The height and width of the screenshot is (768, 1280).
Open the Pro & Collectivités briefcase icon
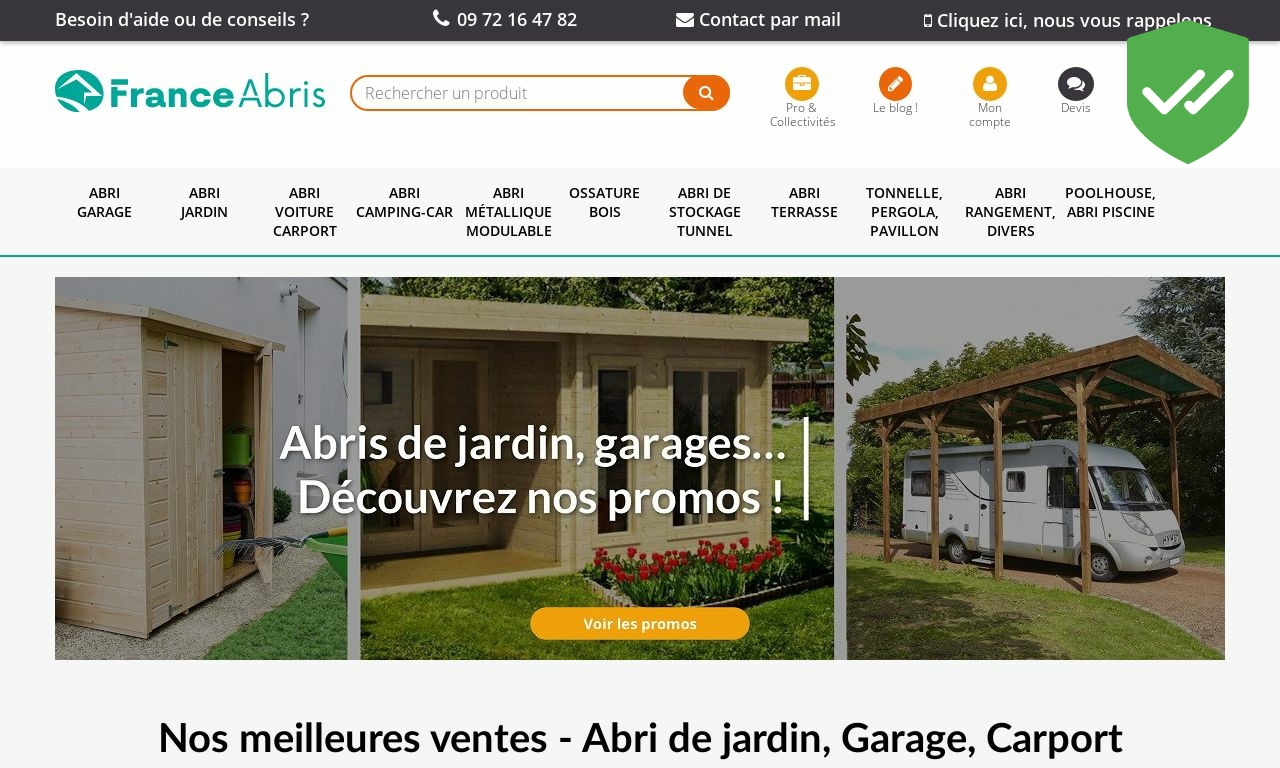(802, 84)
